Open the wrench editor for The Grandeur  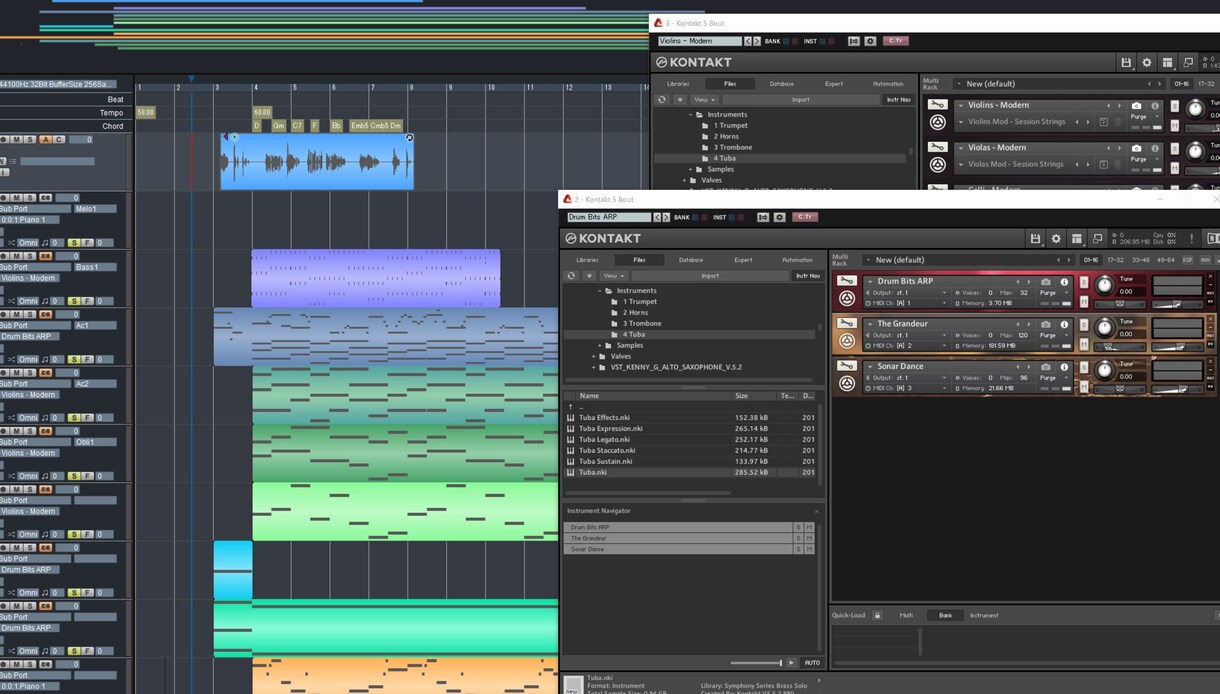coord(847,324)
